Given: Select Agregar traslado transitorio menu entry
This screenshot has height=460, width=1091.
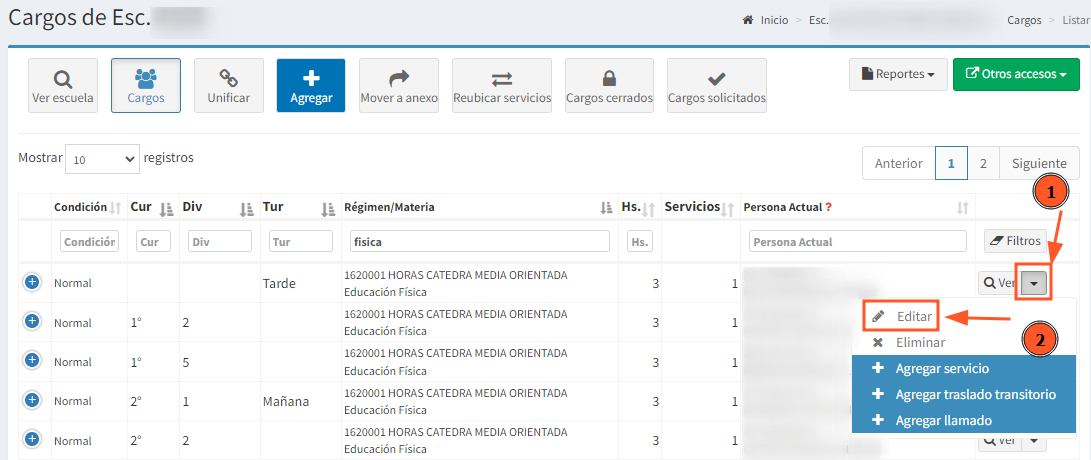Looking at the screenshot, I should 964,395.
